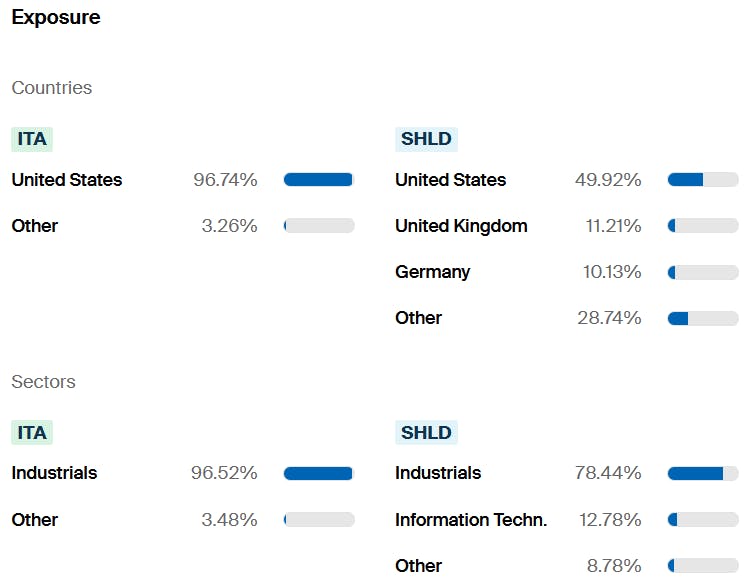750x588 pixels.
Task: Select the Germany country label
Action: click(432, 272)
